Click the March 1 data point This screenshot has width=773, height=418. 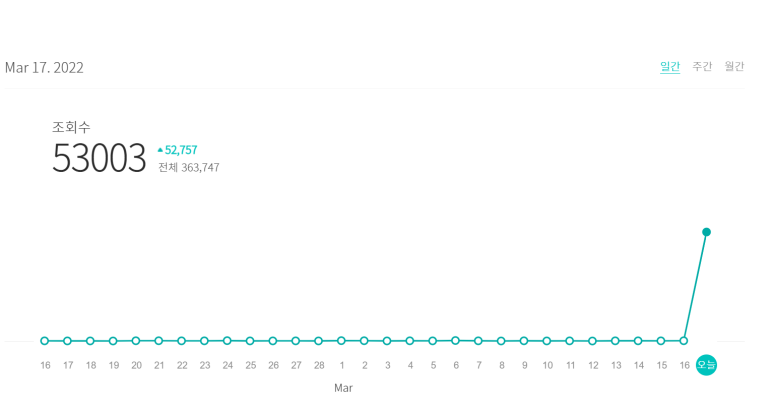(341, 341)
